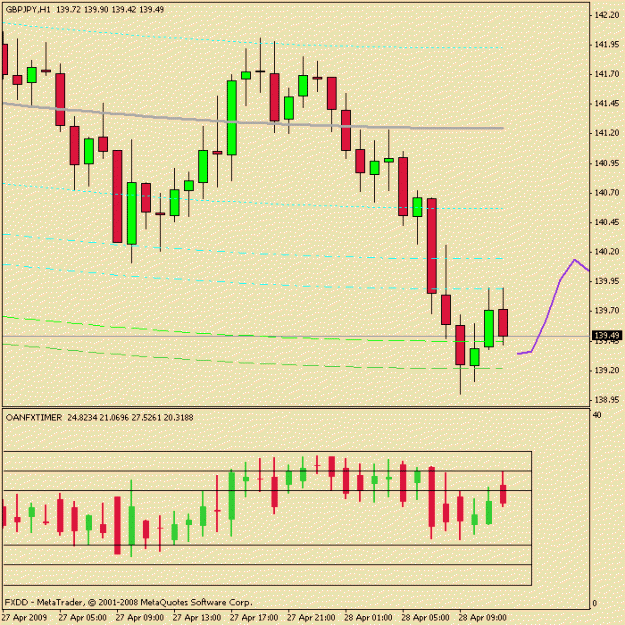Click the 28 Apr 05:00 time label

pyautogui.click(x=426, y=618)
